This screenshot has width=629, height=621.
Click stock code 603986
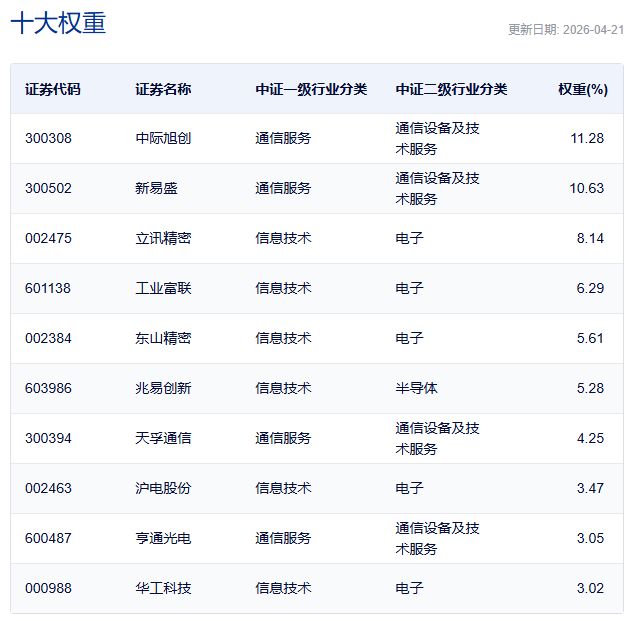[x=49, y=388]
